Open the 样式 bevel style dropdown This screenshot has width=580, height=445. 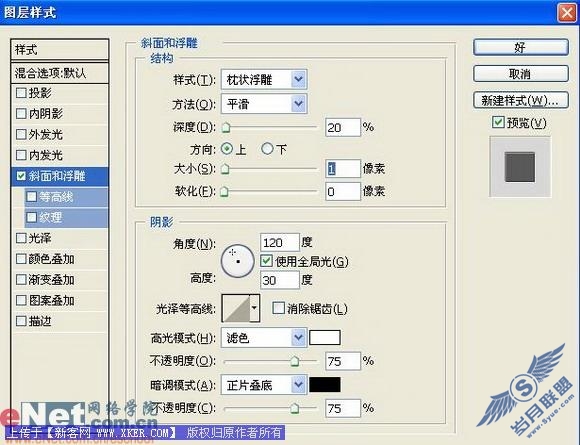click(x=264, y=80)
